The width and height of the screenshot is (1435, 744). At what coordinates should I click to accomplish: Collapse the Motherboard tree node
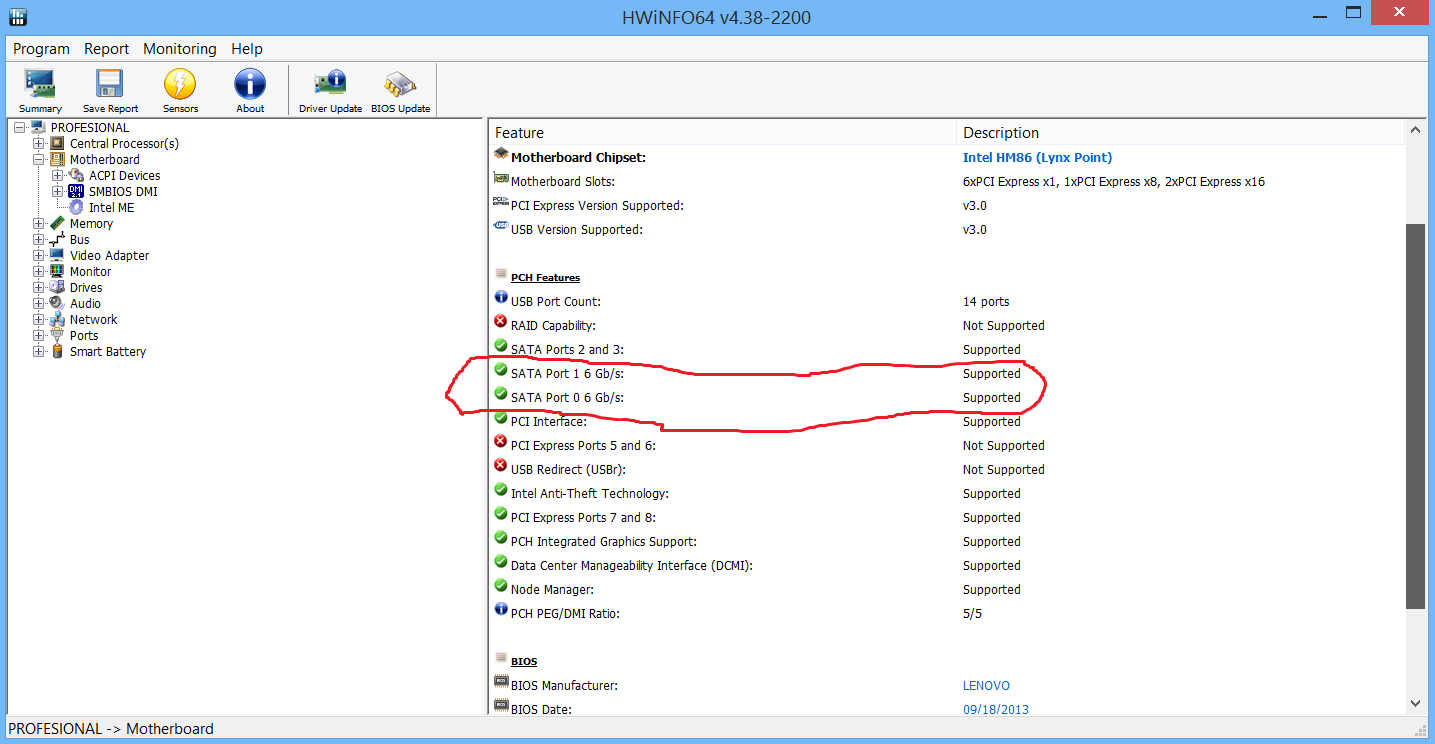39,159
